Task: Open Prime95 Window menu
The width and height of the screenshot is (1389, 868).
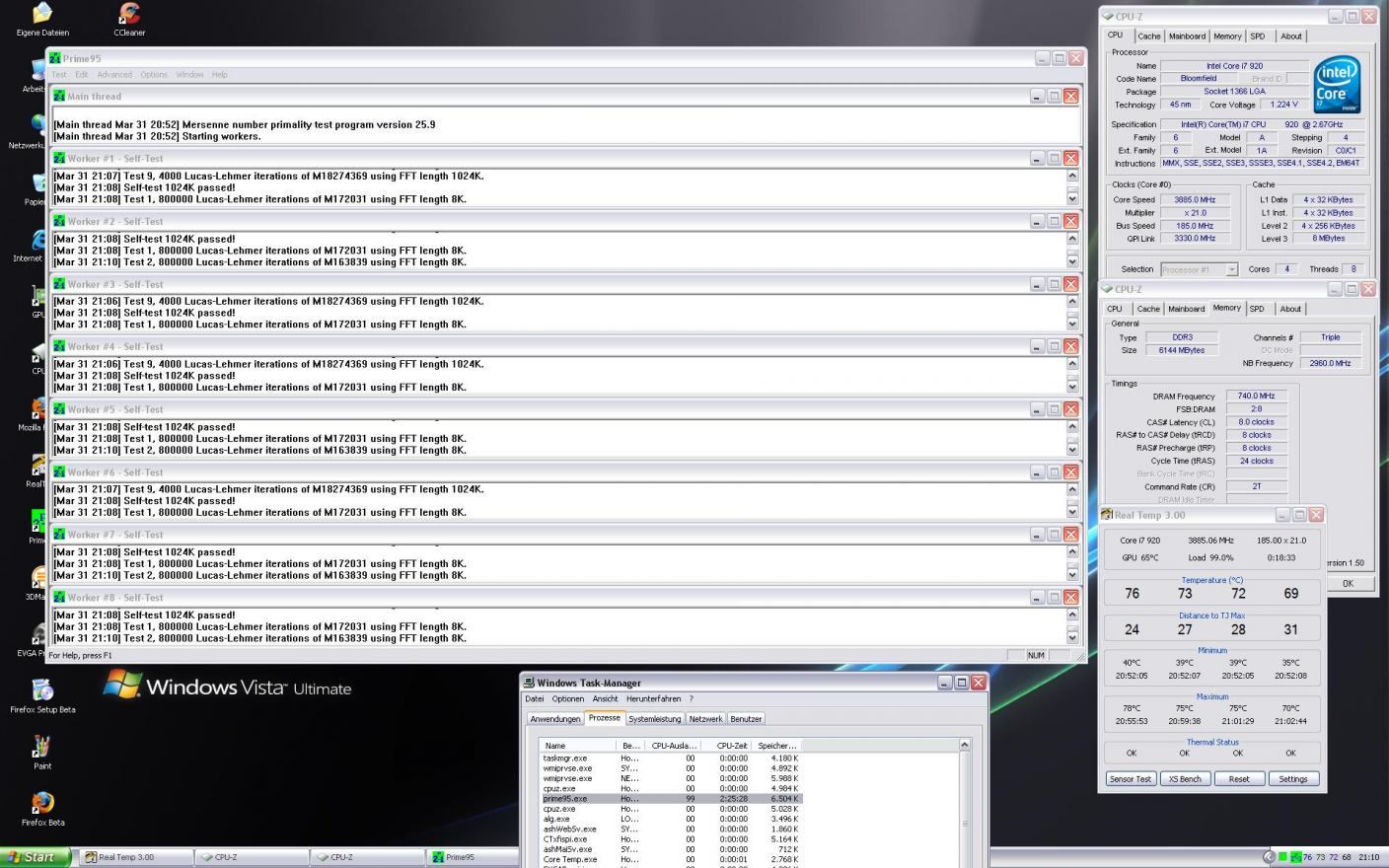Action: coord(189,75)
